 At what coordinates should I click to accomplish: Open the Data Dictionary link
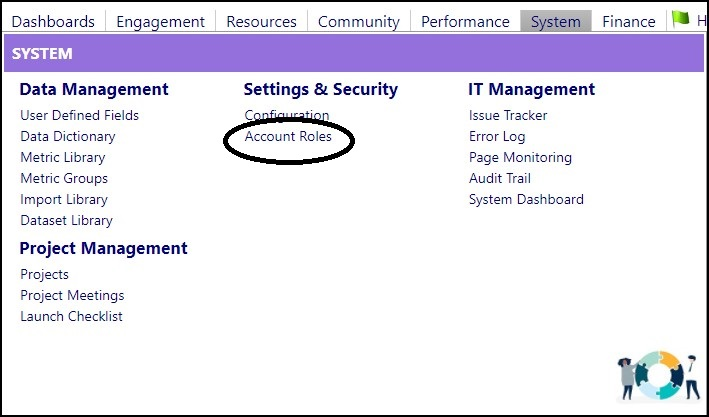(x=68, y=137)
